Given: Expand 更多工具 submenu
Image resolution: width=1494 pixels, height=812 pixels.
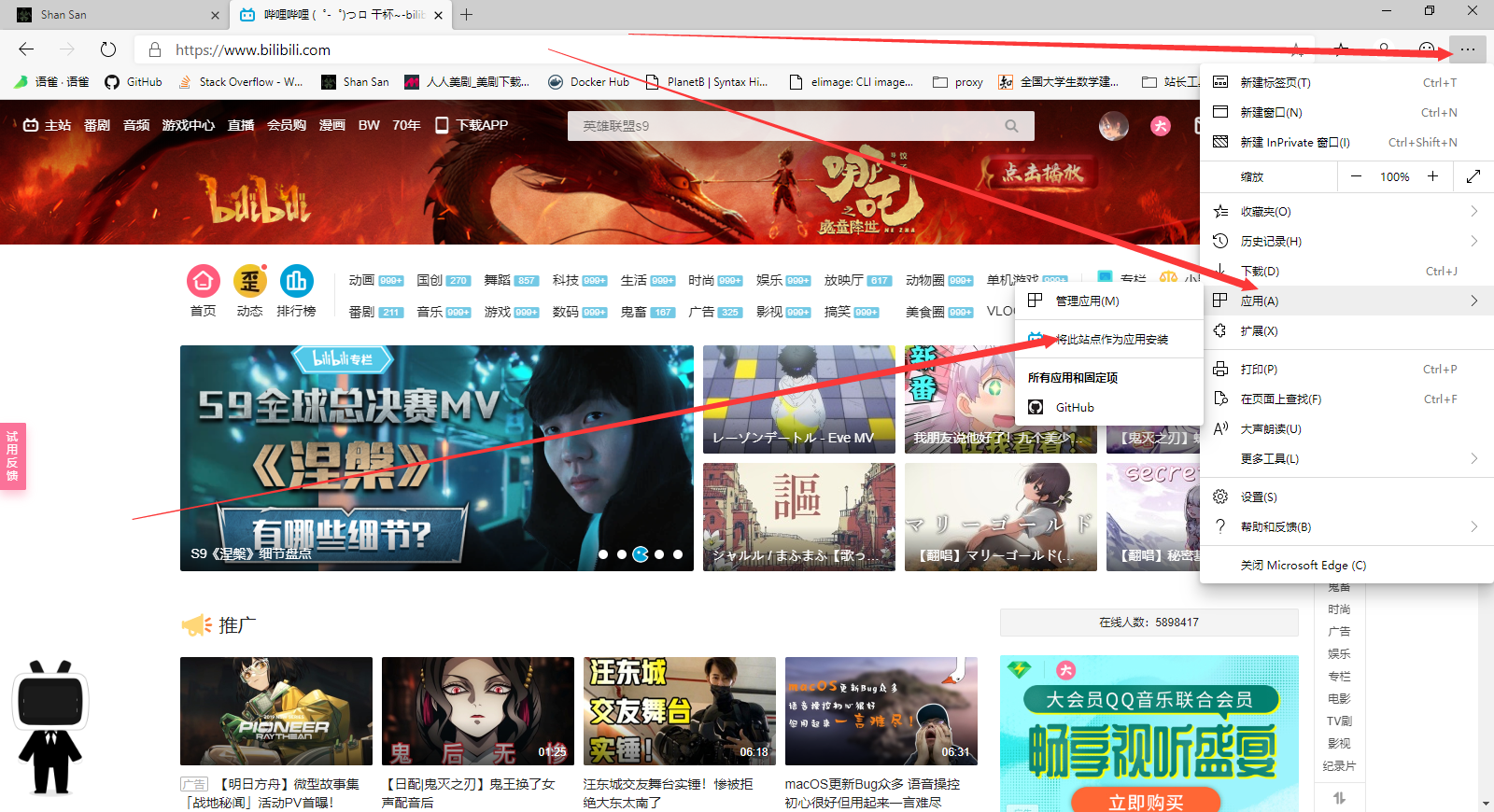Looking at the screenshot, I should (x=1346, y=458).
